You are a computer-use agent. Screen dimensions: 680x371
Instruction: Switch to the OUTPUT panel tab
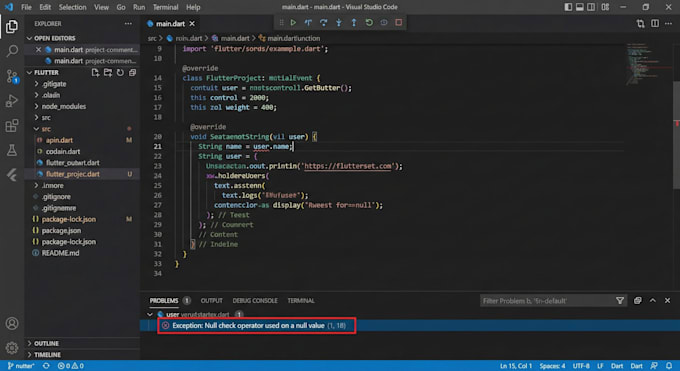click(212, 301)
